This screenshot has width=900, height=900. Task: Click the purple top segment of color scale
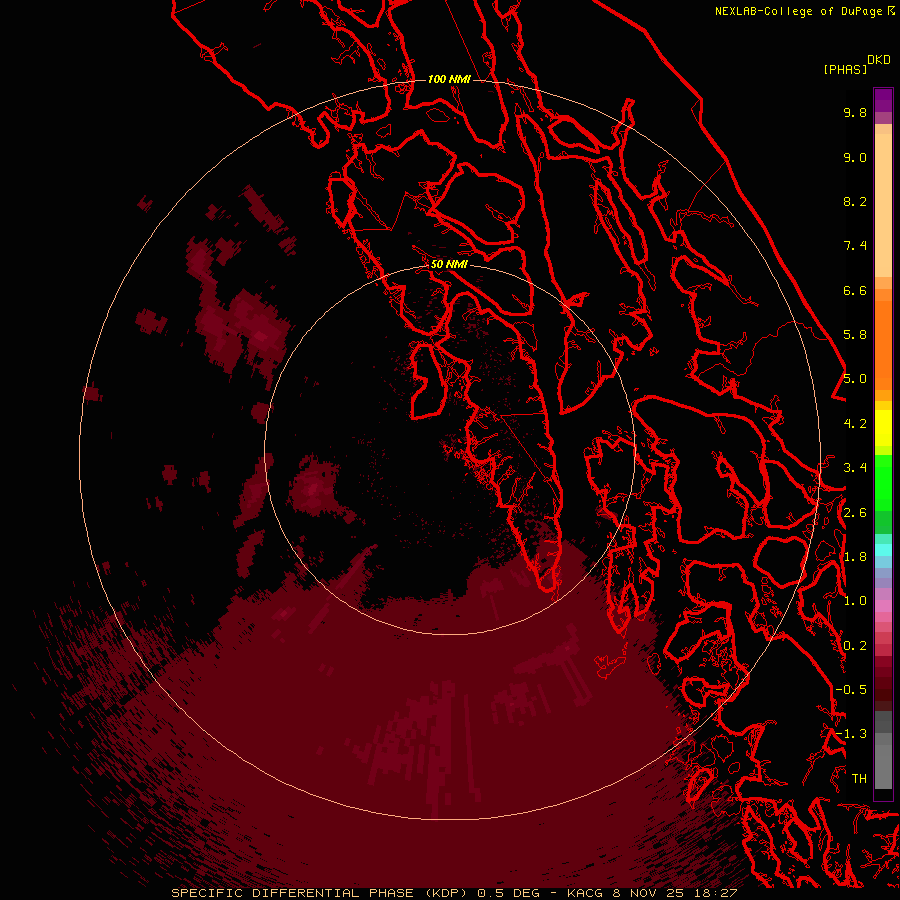(x=883, y=100)
